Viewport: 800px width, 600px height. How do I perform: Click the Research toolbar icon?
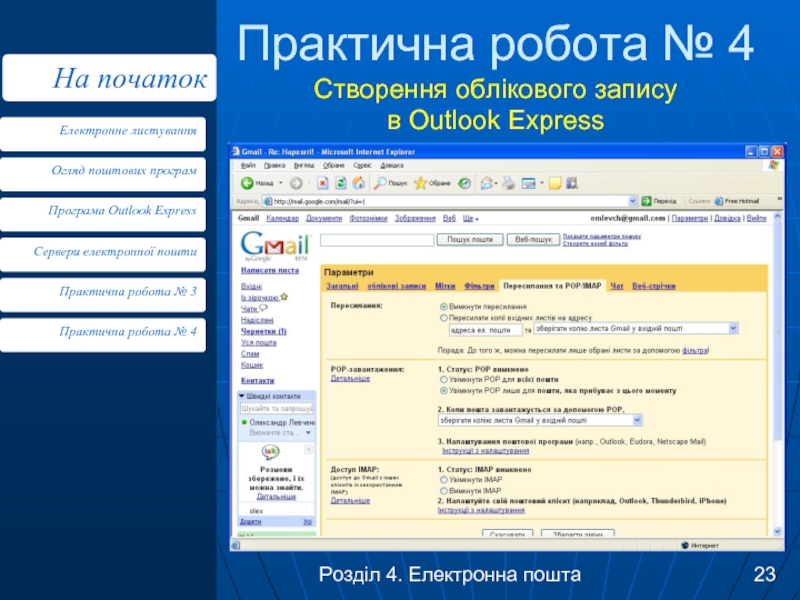pos(572,183)
